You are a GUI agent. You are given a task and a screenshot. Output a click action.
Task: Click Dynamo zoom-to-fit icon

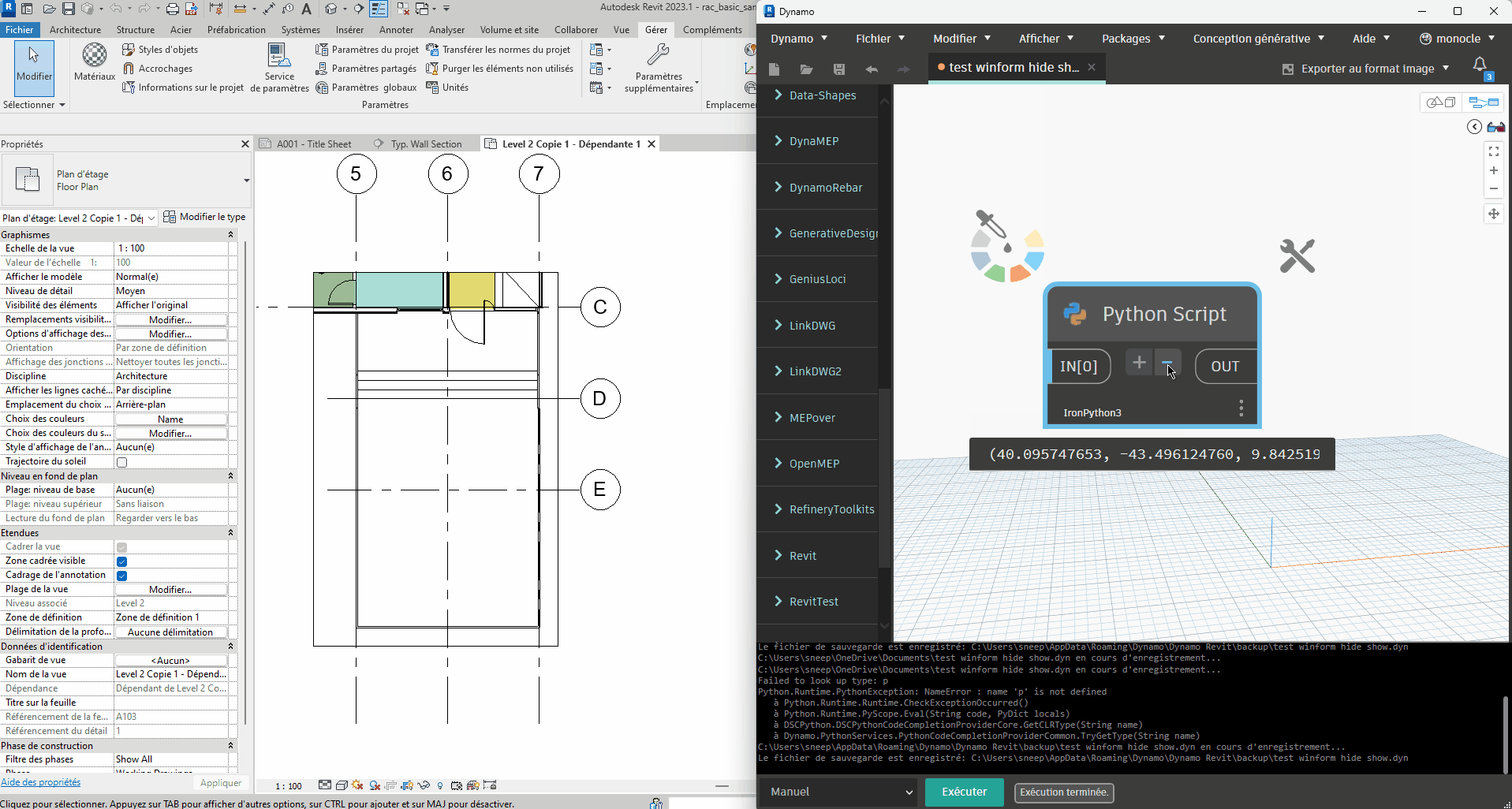point(1493,151)
